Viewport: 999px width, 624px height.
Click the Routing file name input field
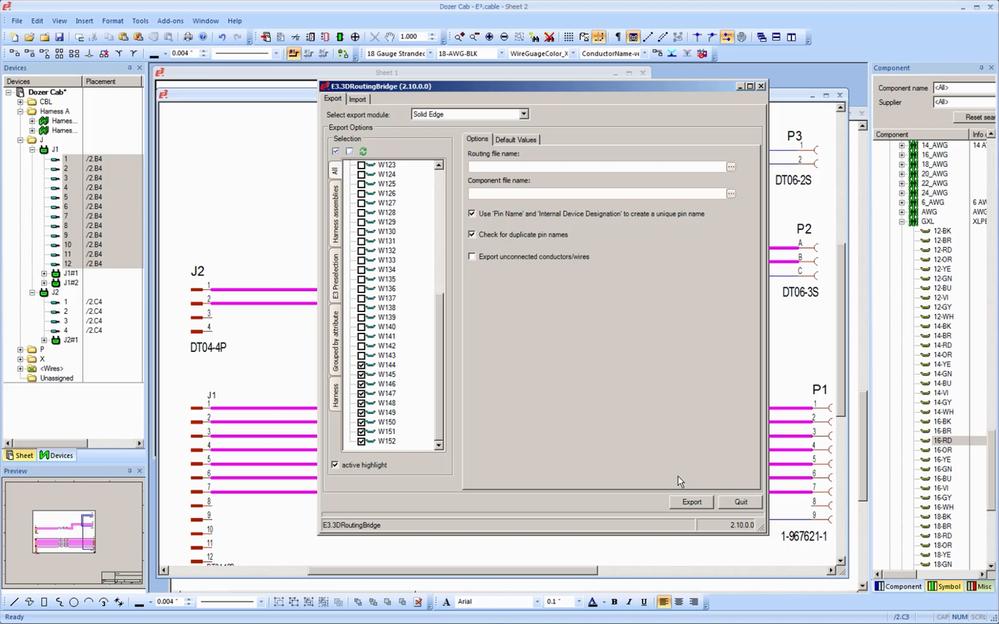[x=597, y=167]
